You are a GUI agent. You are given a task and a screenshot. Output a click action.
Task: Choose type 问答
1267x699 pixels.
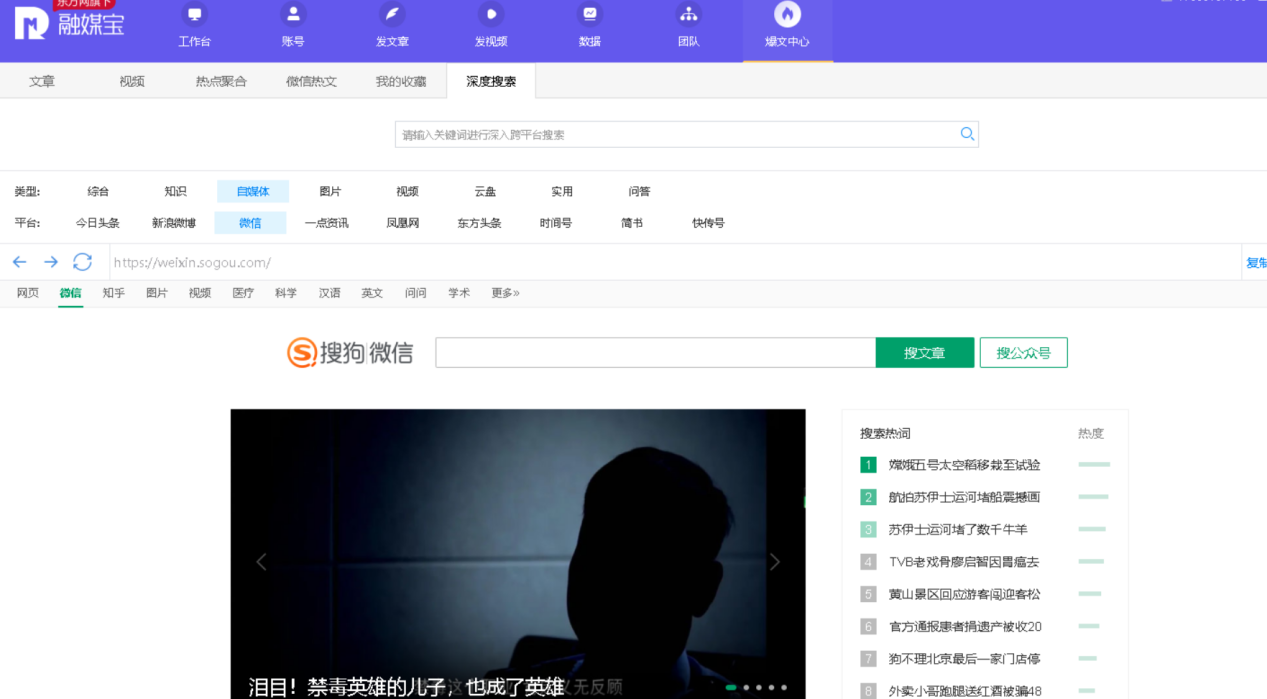pos(639,192)
